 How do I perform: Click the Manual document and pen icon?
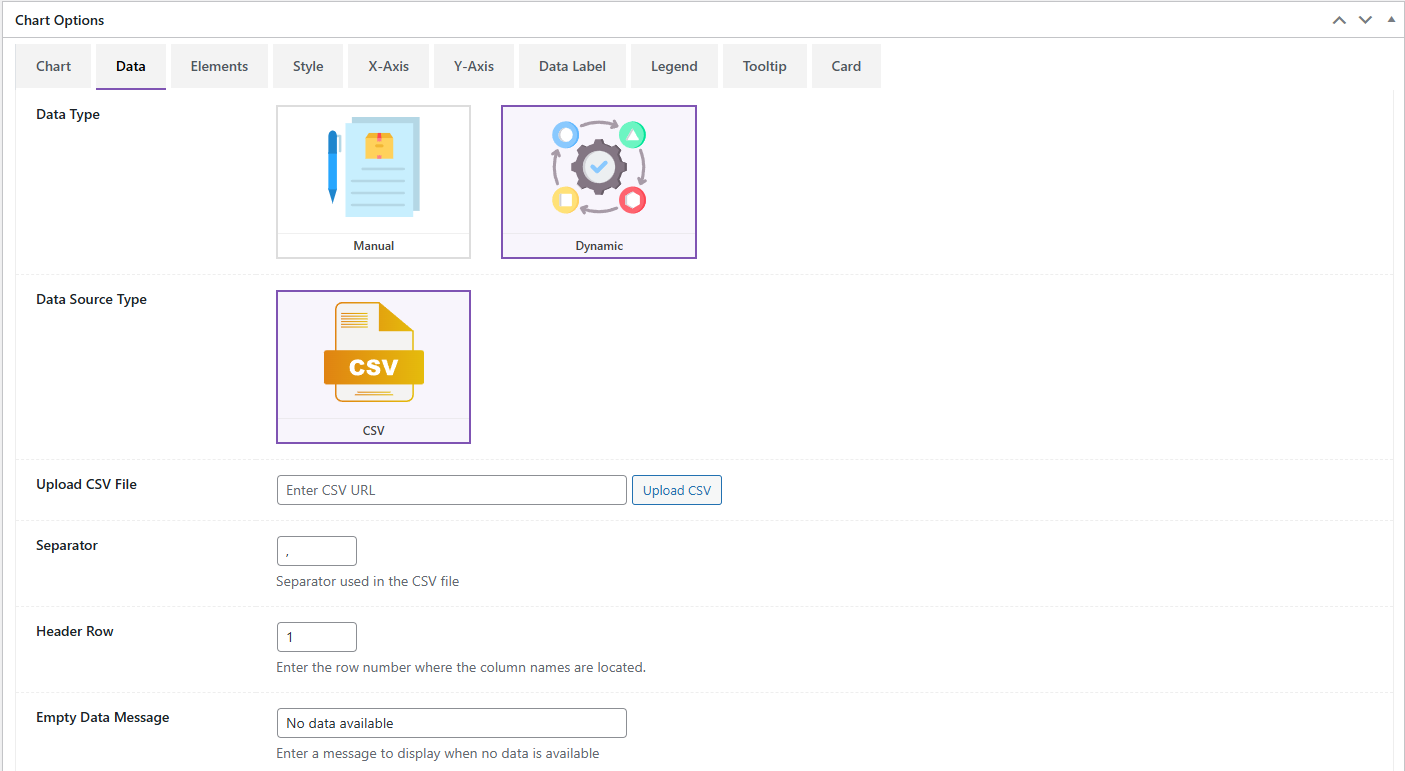(x=373, y=167)
